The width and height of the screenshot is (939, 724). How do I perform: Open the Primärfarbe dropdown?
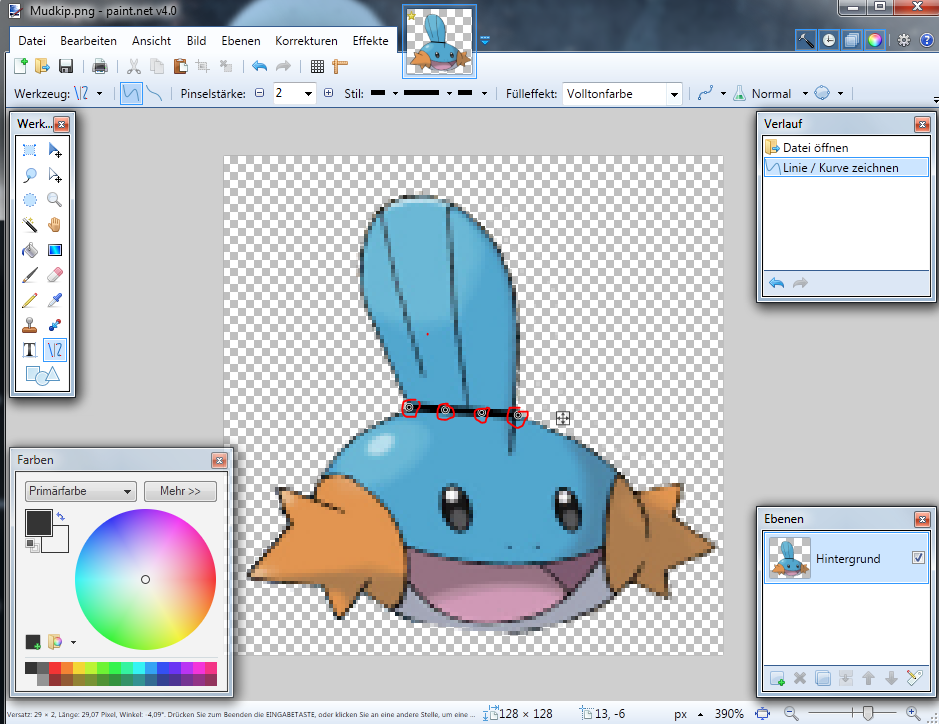[80, 491]
